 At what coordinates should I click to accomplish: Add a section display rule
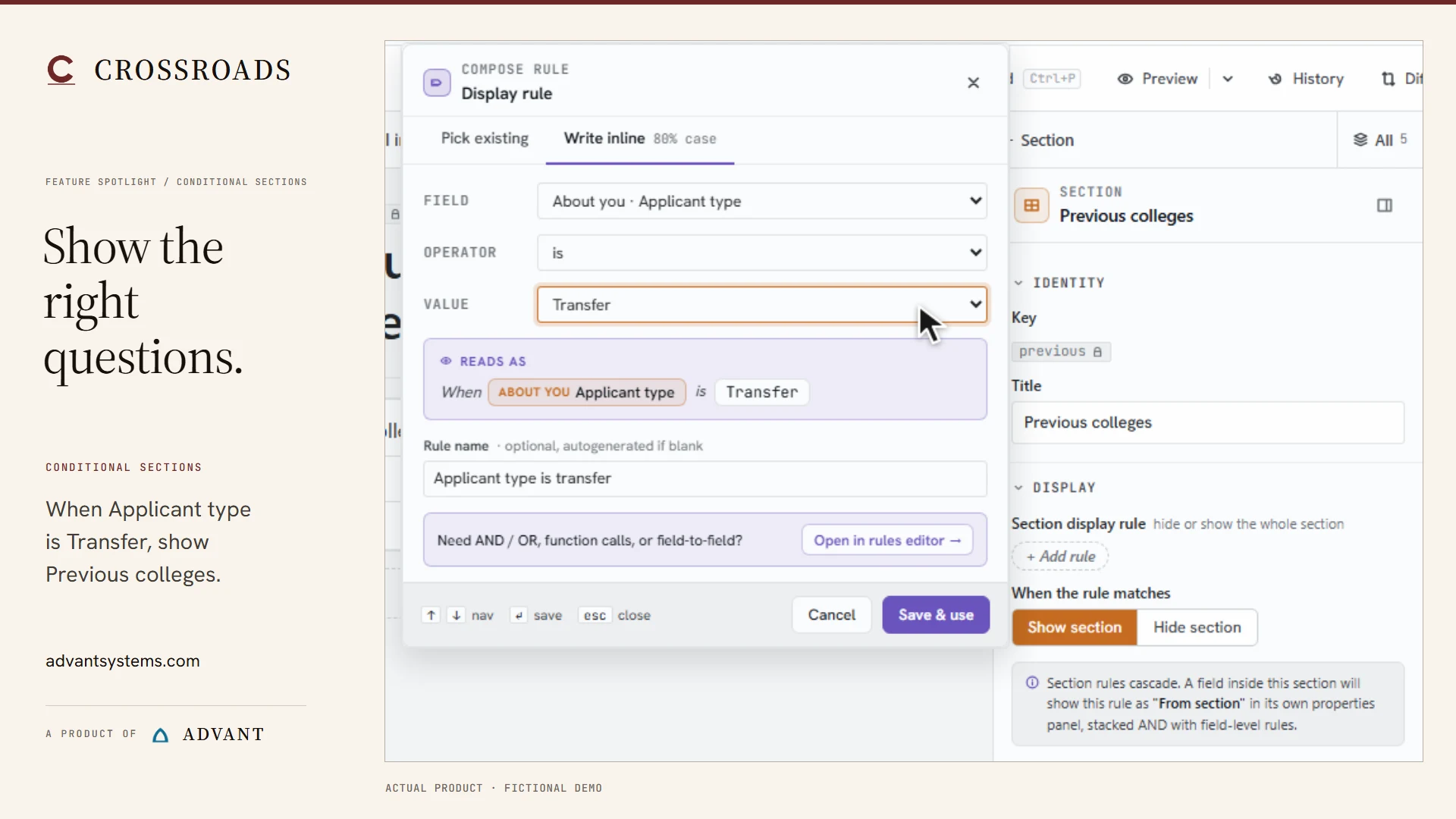[1060, 557]
